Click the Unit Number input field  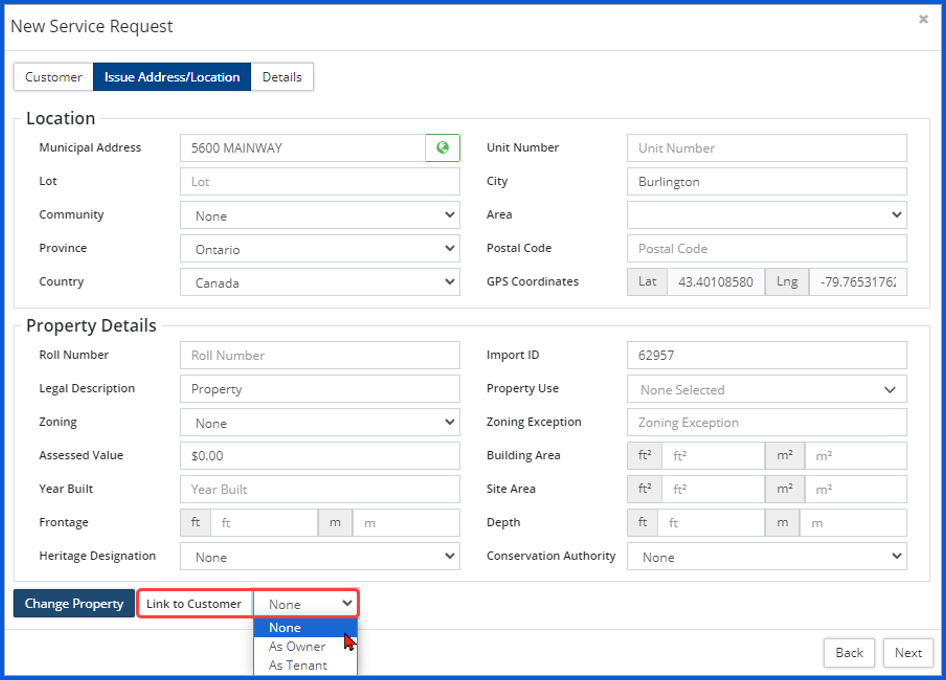pos(766,148)
